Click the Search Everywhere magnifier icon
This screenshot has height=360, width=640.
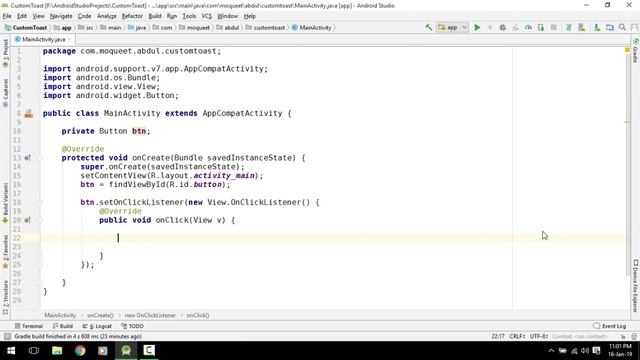(x=622, y=27)
